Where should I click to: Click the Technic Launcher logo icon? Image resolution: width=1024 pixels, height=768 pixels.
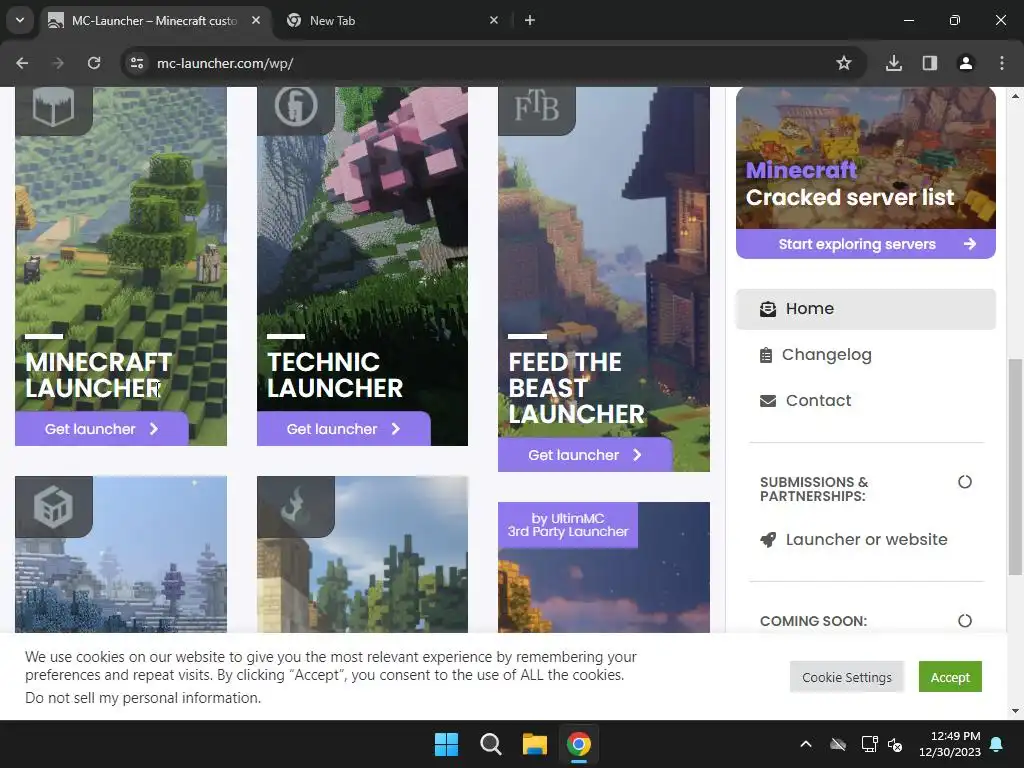pyautogui.click(x=296, y=106)
